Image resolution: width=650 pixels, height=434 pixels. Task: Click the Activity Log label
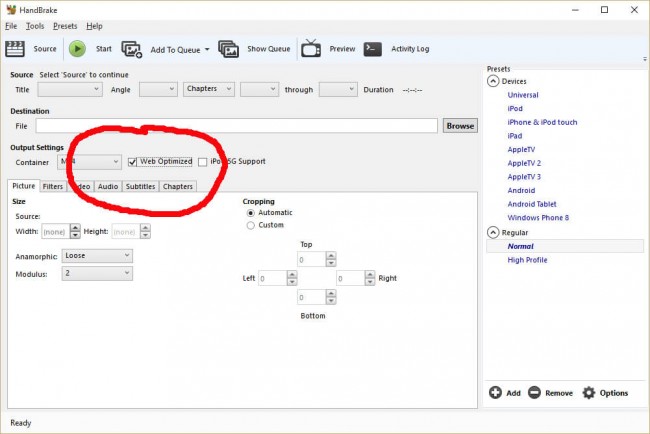[x=410, y=49]
